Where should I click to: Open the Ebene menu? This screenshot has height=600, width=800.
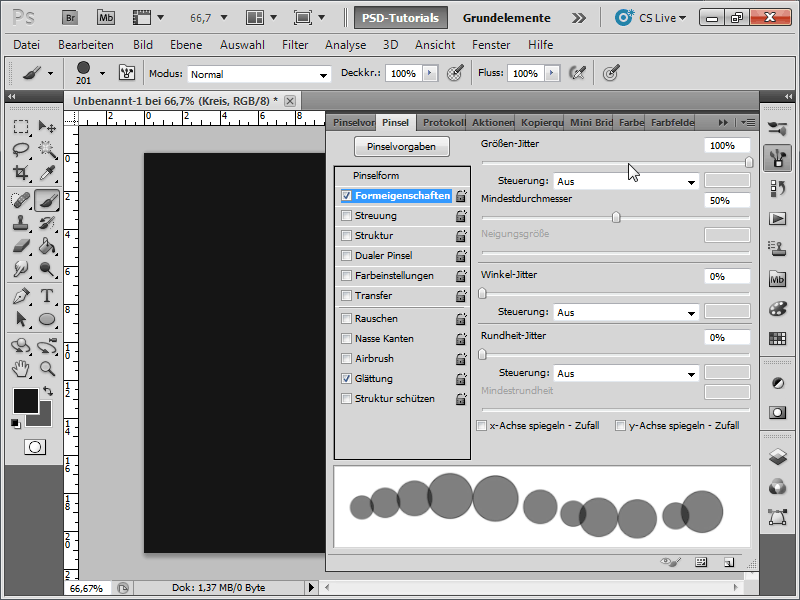click(186, 45)
